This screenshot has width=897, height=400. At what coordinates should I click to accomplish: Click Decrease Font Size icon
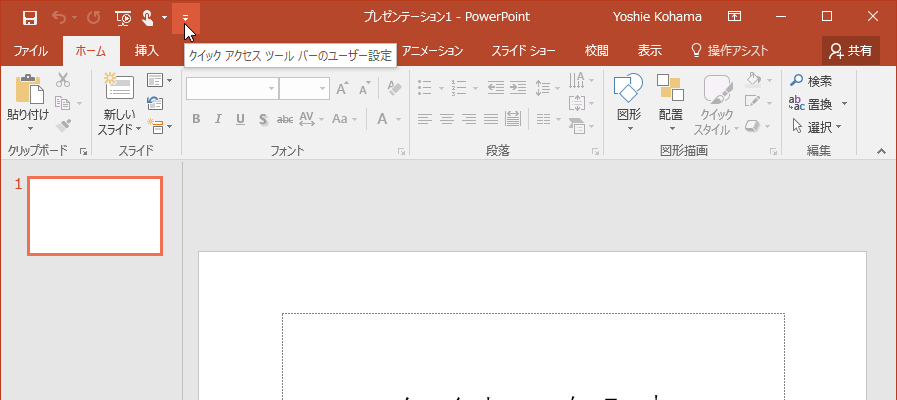point(364,89)
